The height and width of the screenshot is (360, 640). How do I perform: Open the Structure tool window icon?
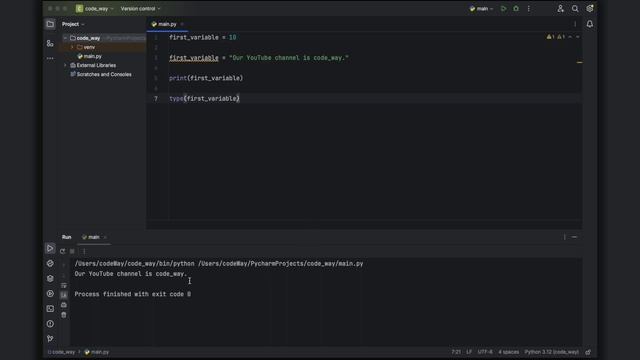[50, 43]
